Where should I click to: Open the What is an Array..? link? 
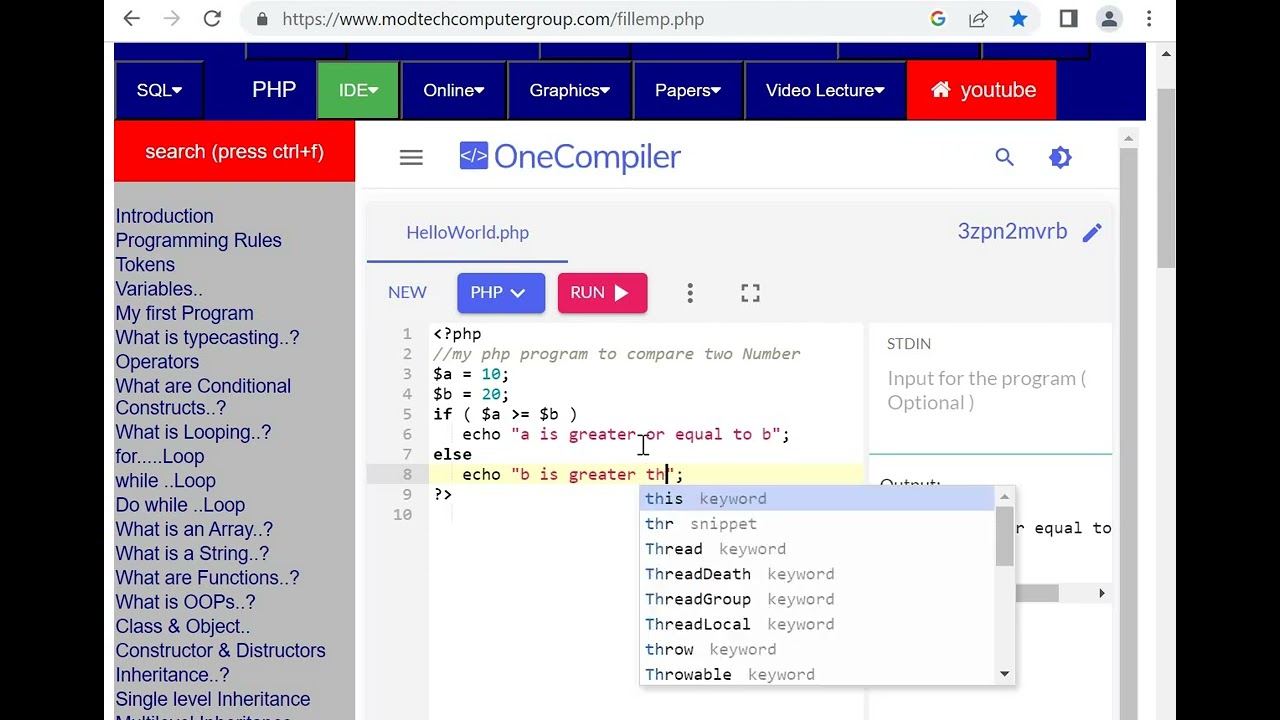(194, 529)
